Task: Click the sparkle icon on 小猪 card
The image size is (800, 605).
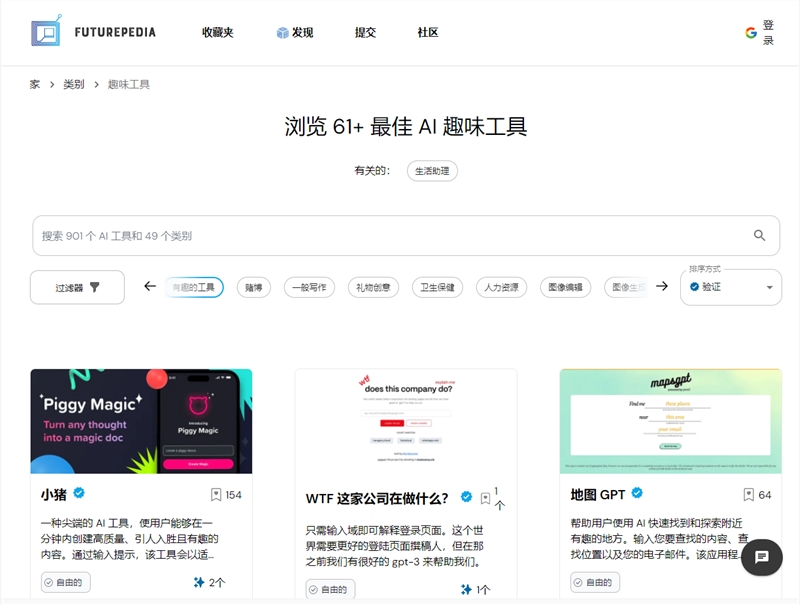Action: [199, 582]
